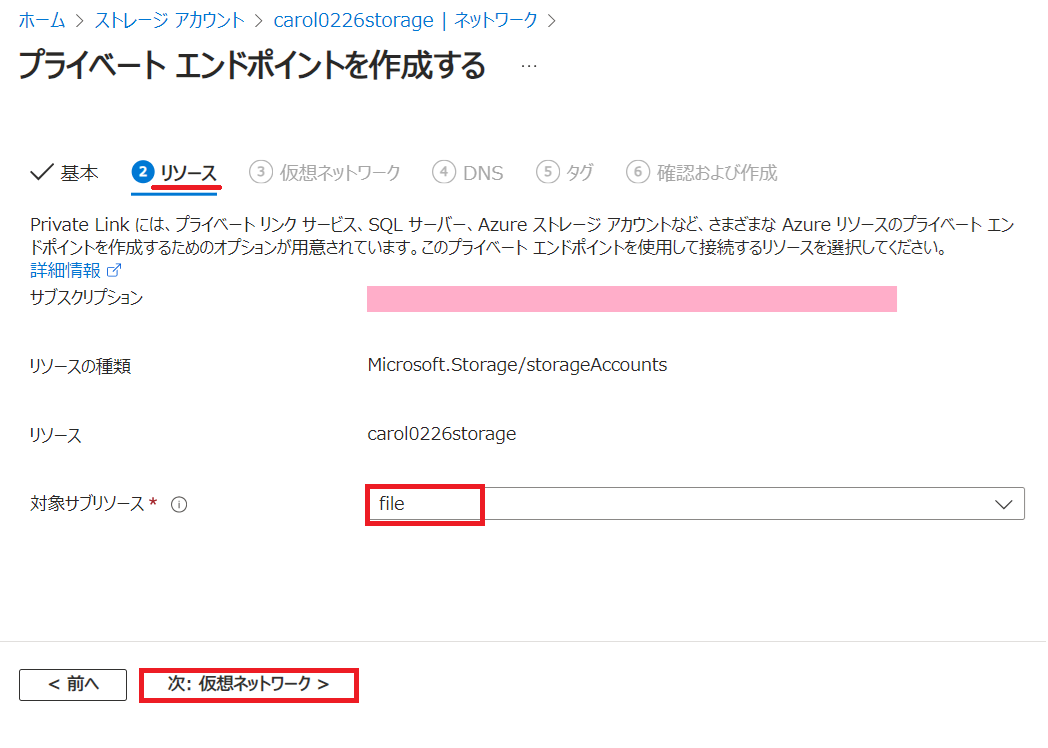Click the サブスクリプション label
This screenshot has height=748, width=1048.
[x=86, y=297]
